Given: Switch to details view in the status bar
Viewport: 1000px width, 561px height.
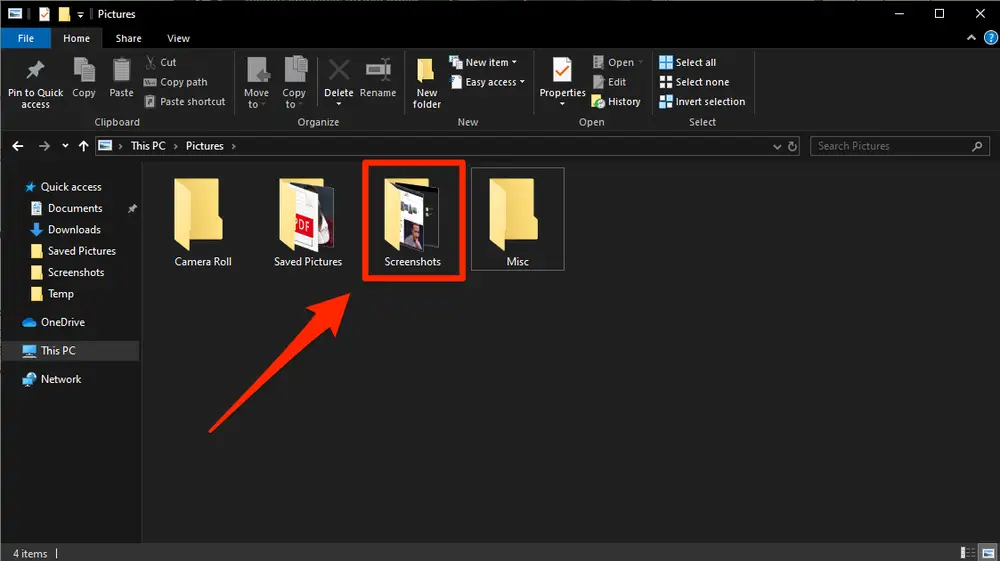Looking at the screenshot, I should [x=967, y=553].
